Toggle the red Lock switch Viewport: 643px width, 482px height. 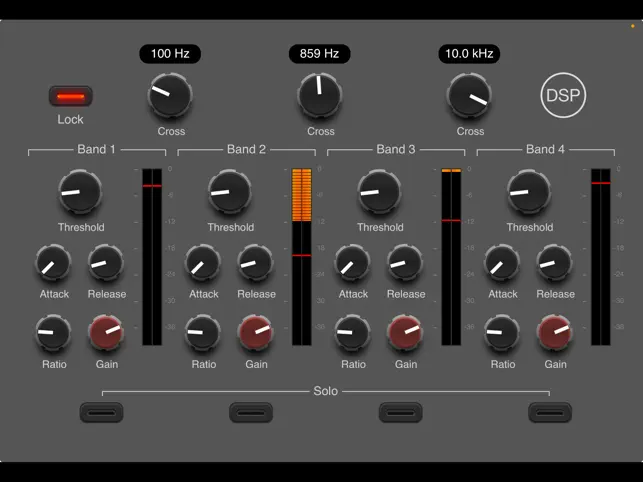coord(71,96)
